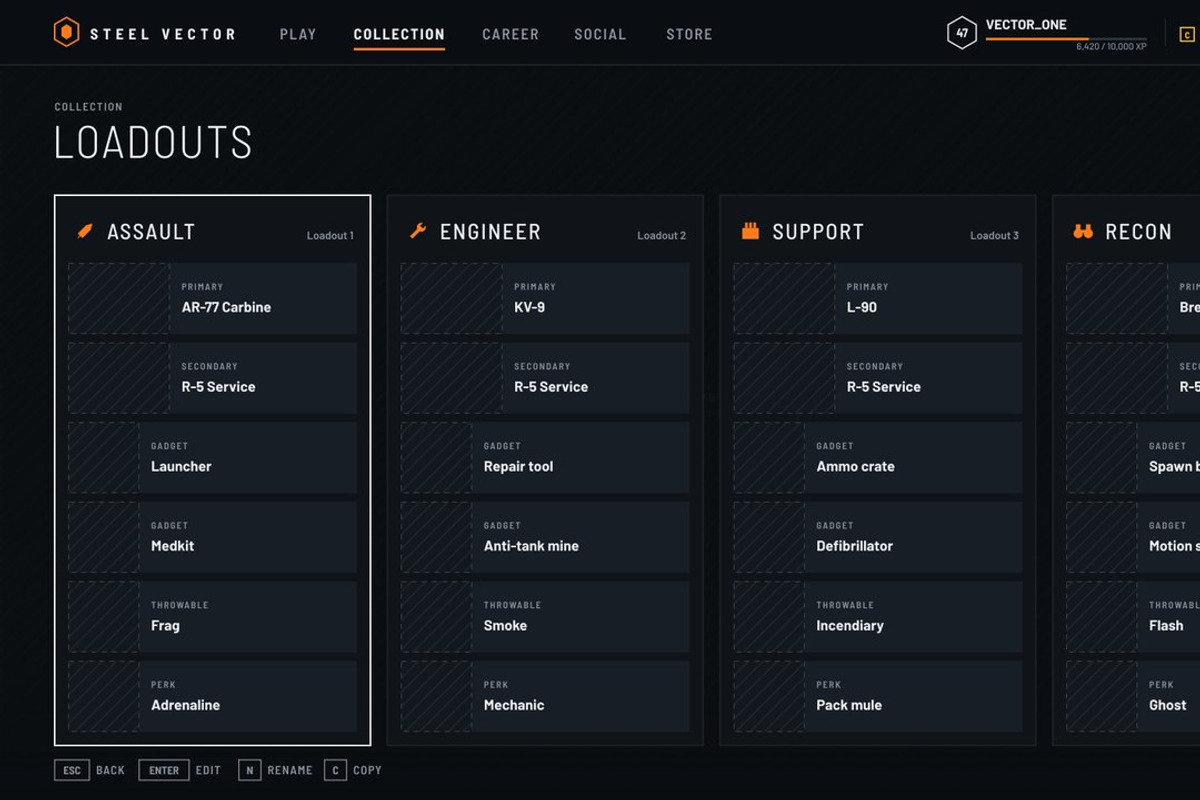The width and height of the screenshot is (1200, 800).
Task: Select the Smoke throwable slot
Action: click(x=545, y=617)
